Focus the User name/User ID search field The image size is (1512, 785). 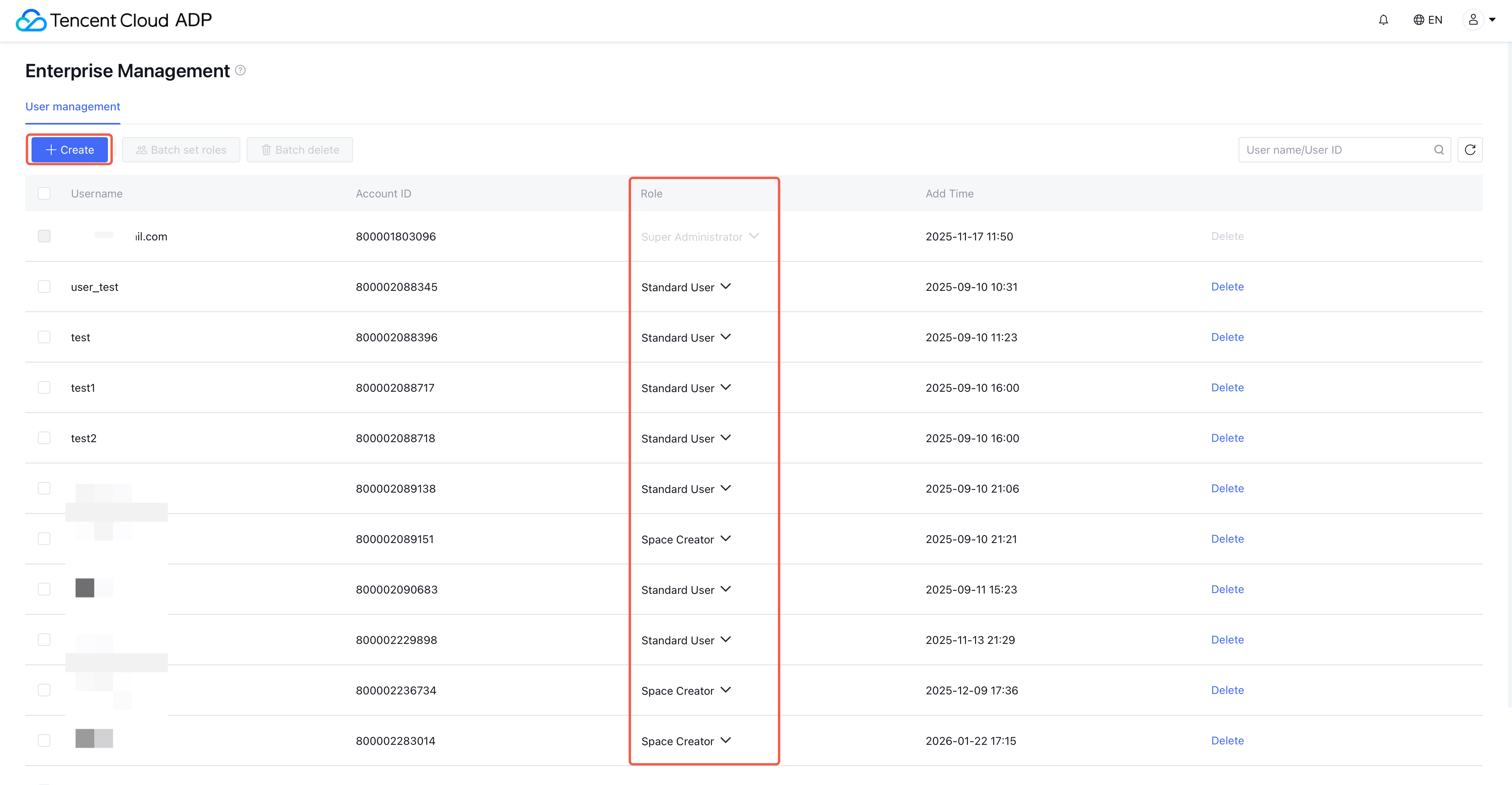(1335, 150)
